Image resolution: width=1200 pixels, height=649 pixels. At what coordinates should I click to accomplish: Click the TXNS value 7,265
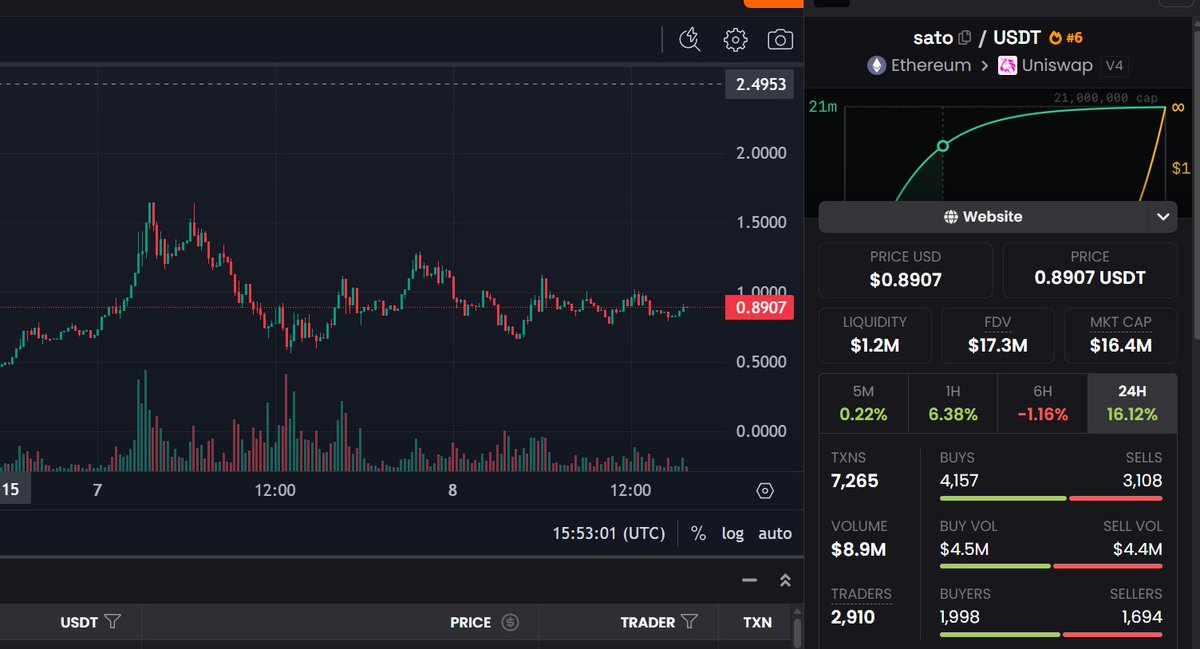click(x=854, y=481)
